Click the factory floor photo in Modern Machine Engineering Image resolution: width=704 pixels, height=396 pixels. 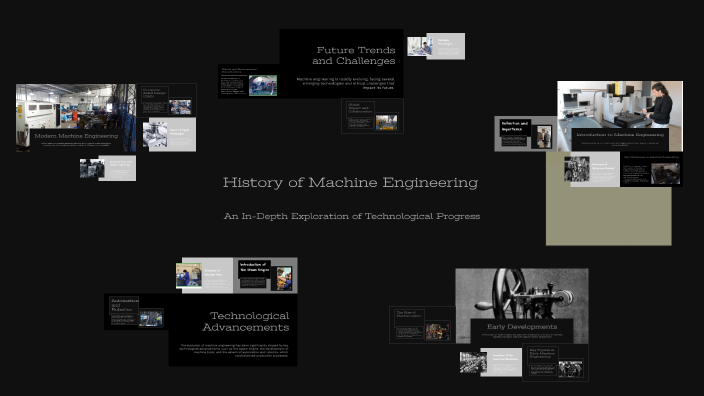[x=76, y=106]
